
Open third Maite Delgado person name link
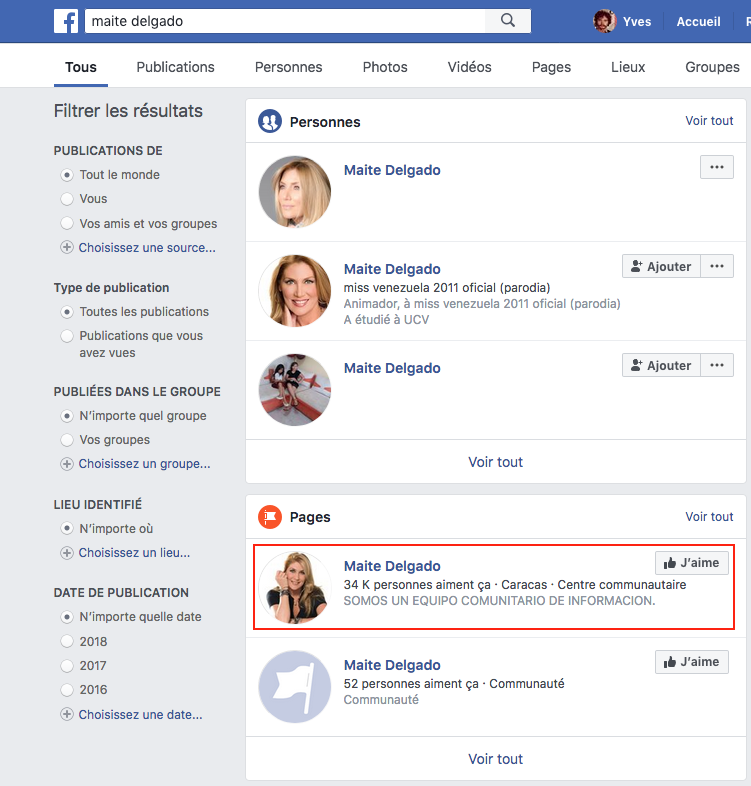392,368
